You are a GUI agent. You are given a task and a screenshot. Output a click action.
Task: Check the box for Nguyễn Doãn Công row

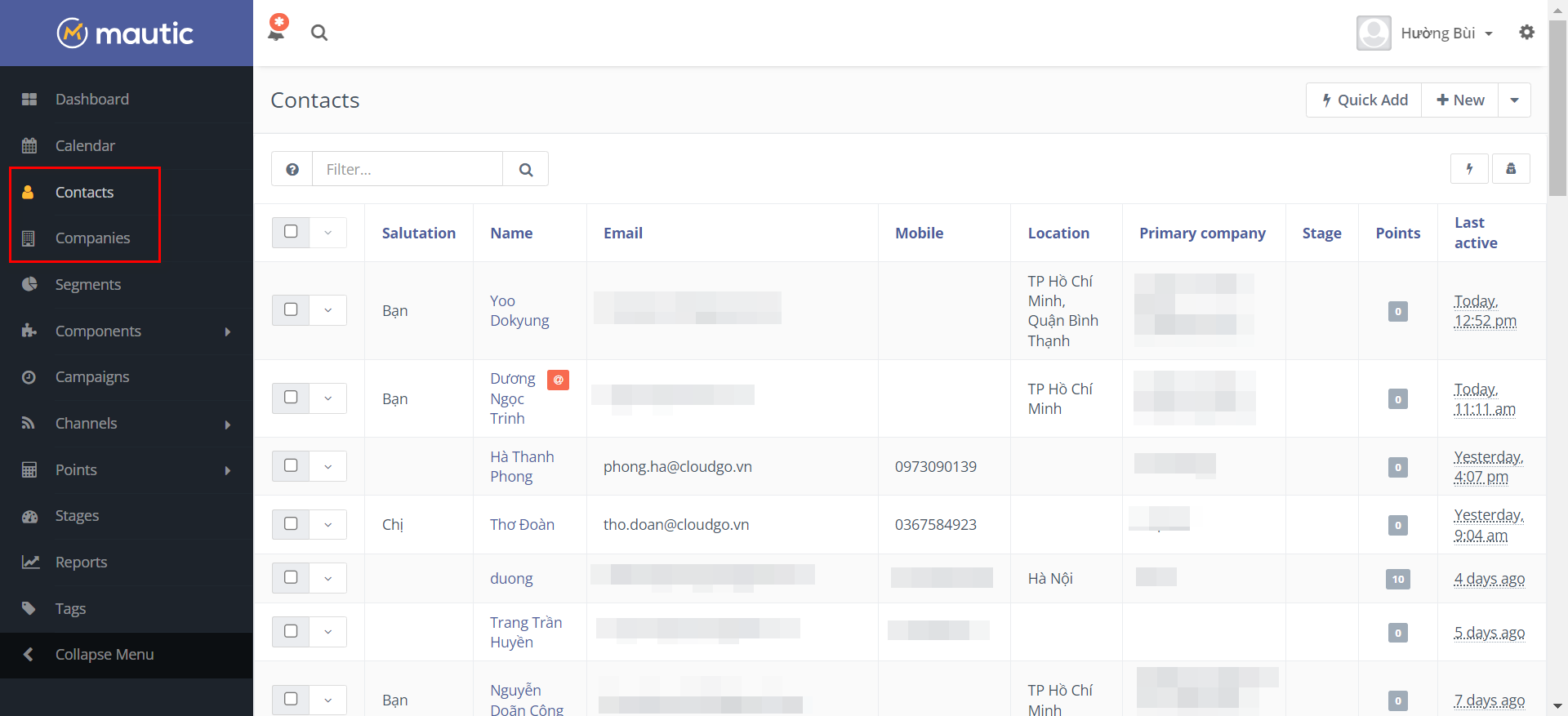pyautogui.click(x=291, y=699)
